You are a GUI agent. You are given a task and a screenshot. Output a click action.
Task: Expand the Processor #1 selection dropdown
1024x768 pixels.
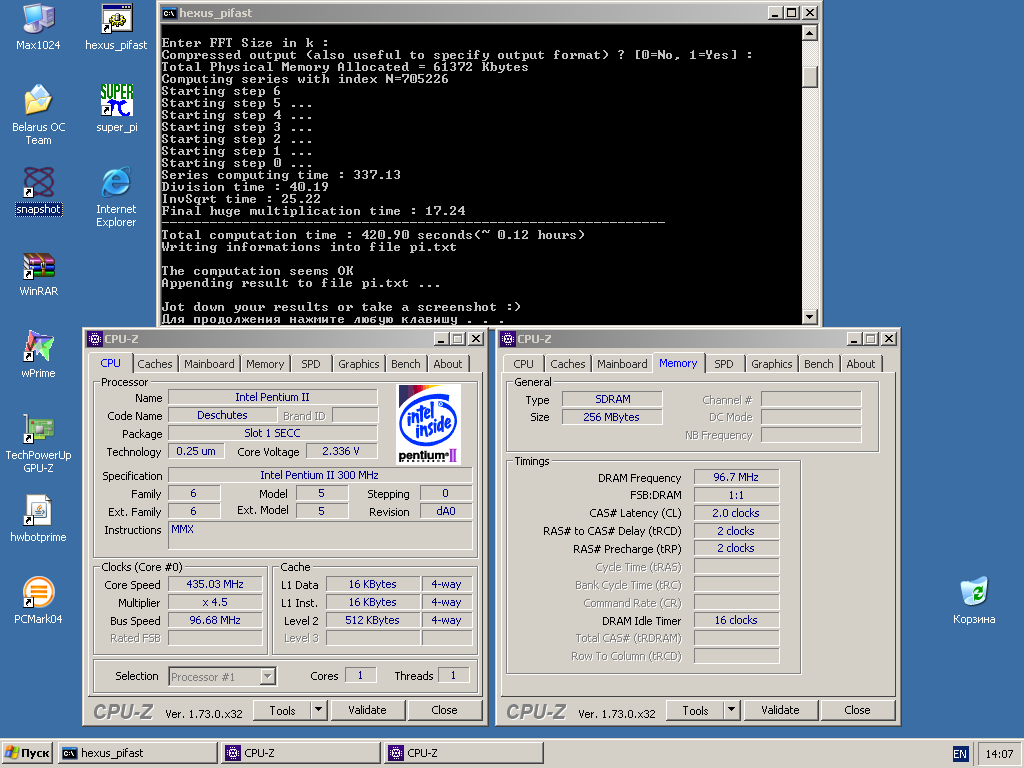[267, 677]
